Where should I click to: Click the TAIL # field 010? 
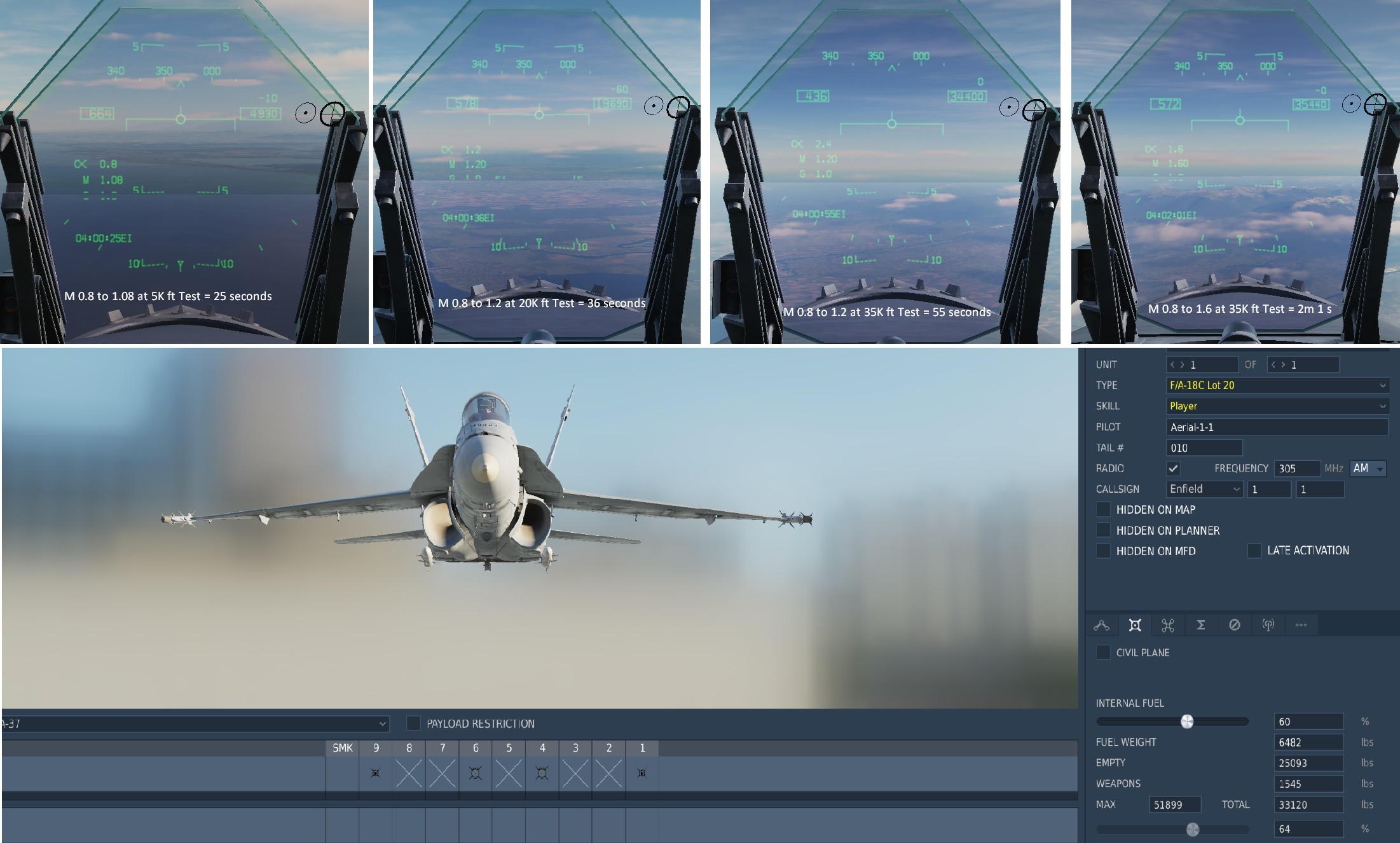1204,448
